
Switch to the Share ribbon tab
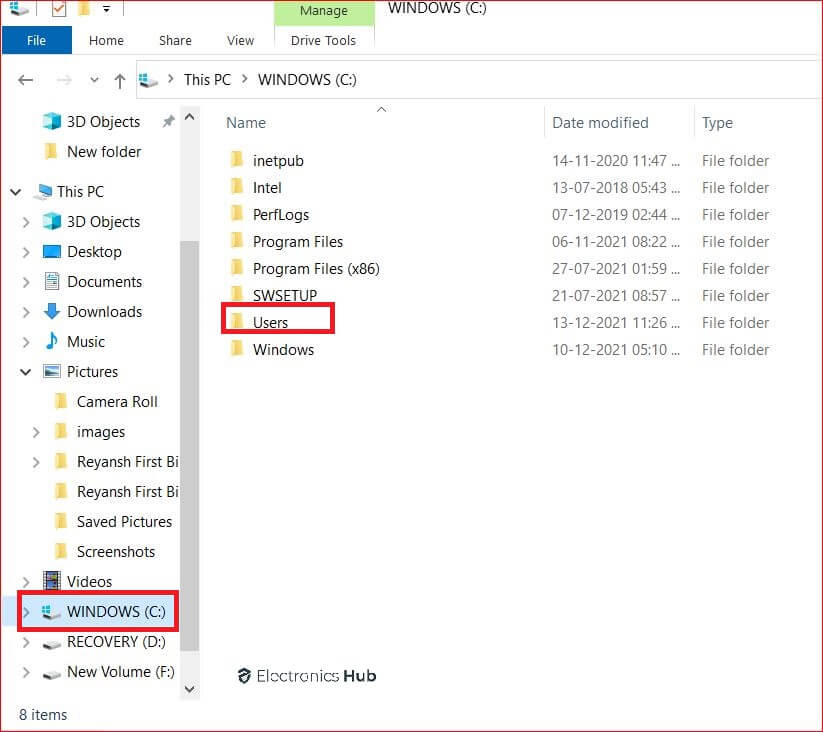(175, 40)
